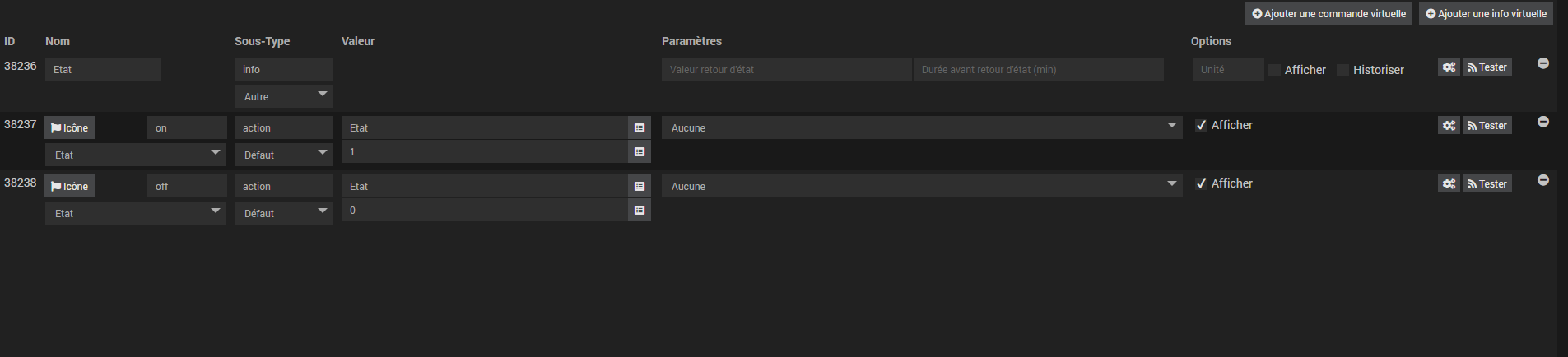Toggle Historiser checkbox on Etat row
The image size is (1568, 357).
point(1343,70)
